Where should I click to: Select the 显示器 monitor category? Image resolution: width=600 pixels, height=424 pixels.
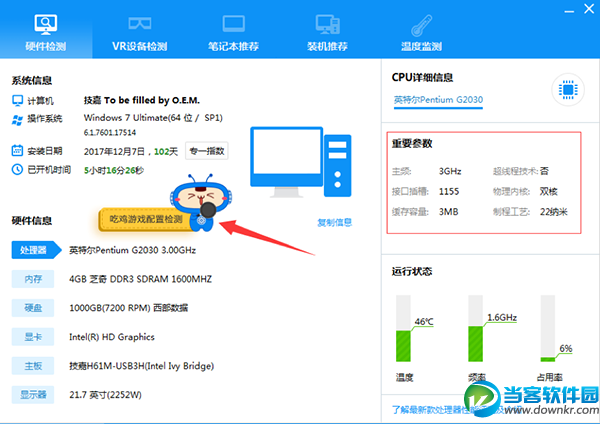click(x=33, y=395)
